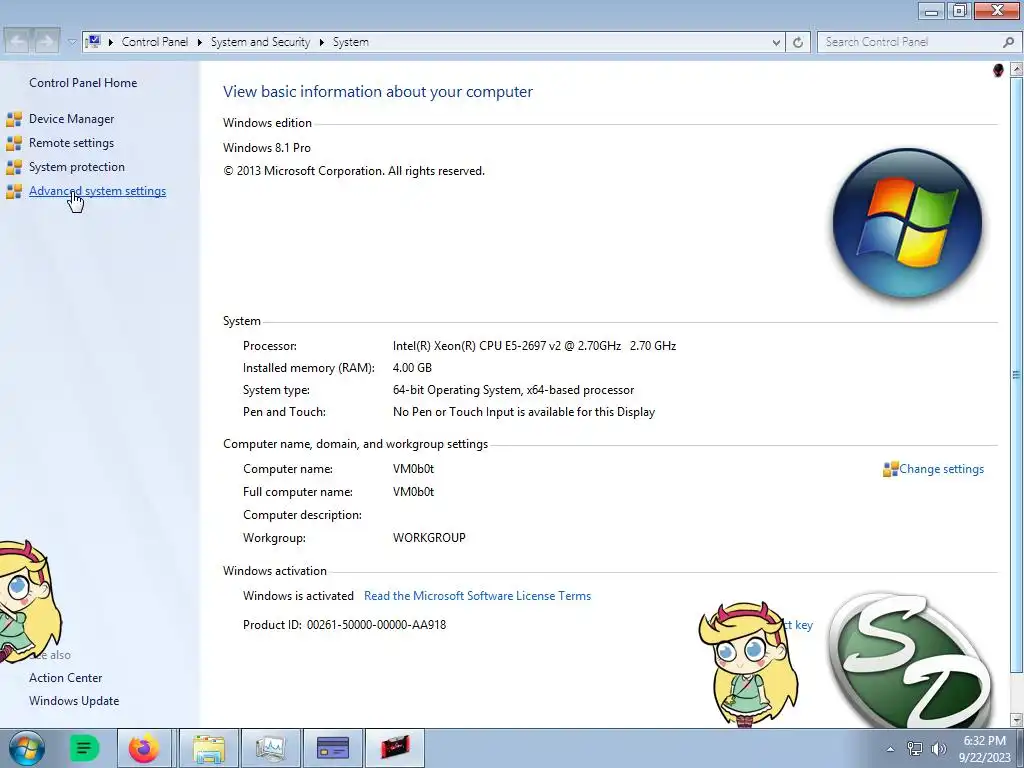
Task: Open the address bar history dropdown
Action: pos(776,42)
